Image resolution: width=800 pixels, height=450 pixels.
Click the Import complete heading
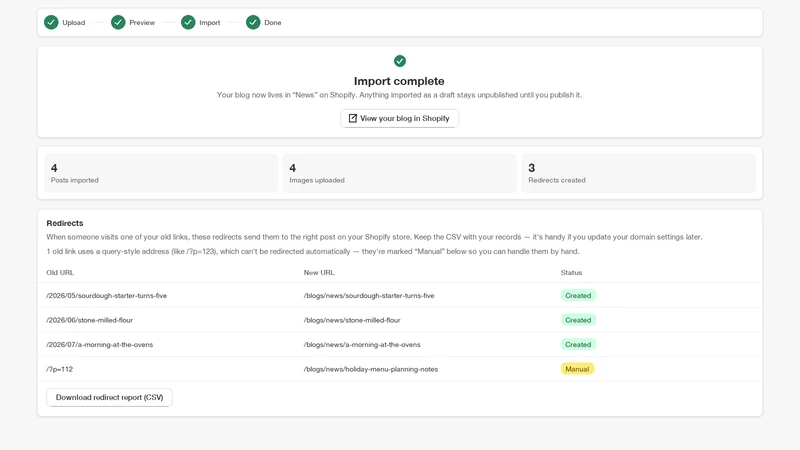[x=399, y=81]
